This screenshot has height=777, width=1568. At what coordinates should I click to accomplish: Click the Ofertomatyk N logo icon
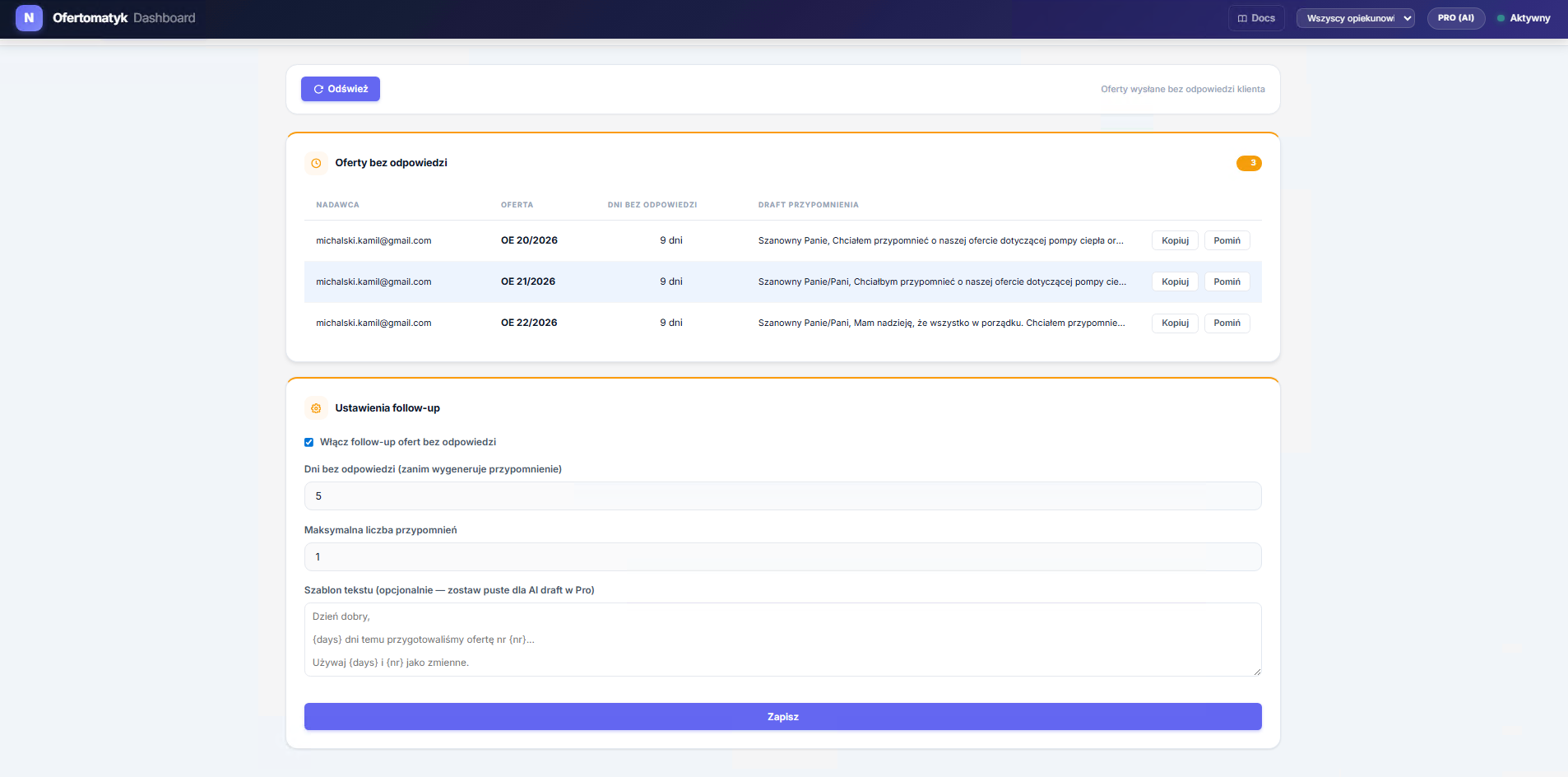[29, 18]
